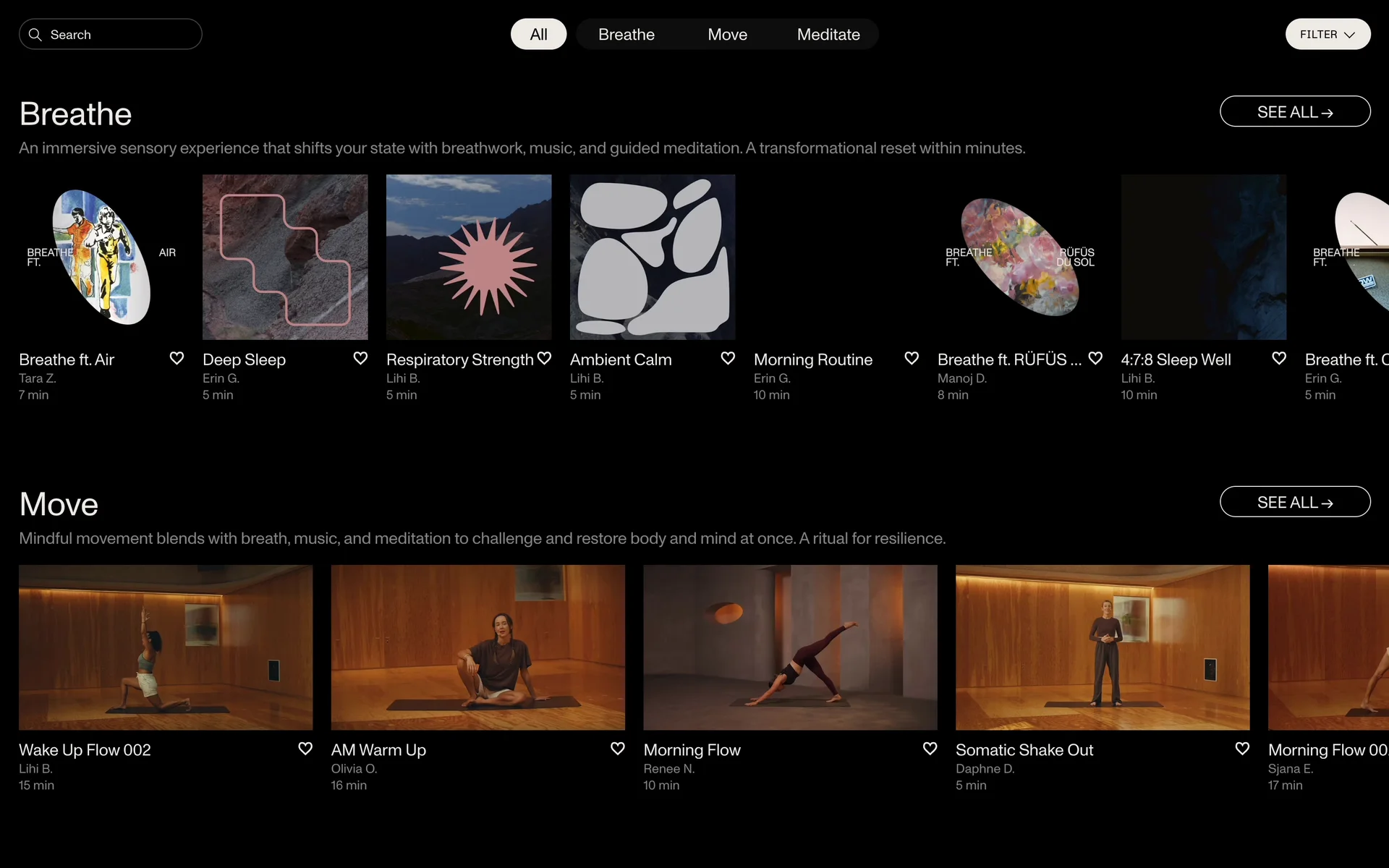Image resolution: width=1389 pixels, height=868 pixels.
Task: Open the Respiratory Strength sunburst thumbnail
Action: point(469,257)
